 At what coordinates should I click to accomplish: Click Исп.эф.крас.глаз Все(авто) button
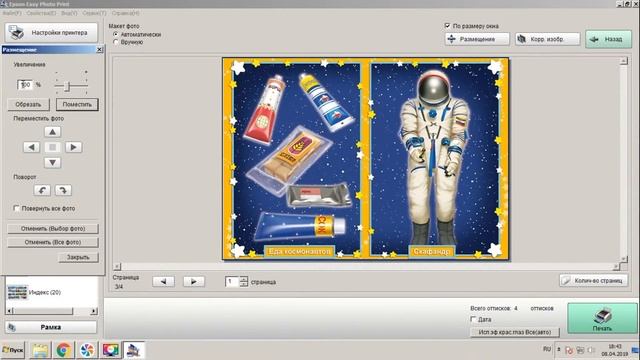tap(515, 332)
